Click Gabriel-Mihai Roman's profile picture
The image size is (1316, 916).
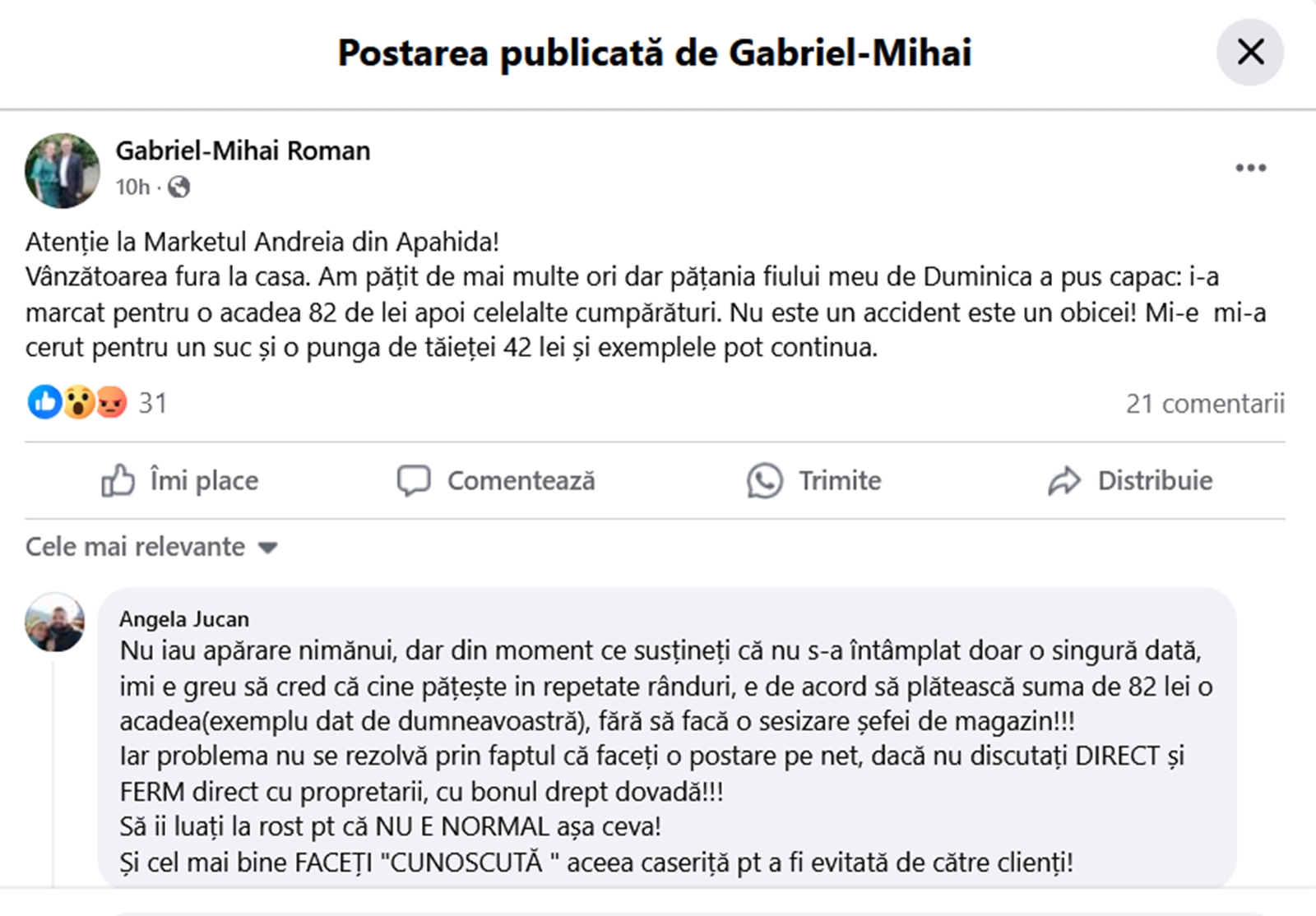pyautogui.click(x=63, y=170)
